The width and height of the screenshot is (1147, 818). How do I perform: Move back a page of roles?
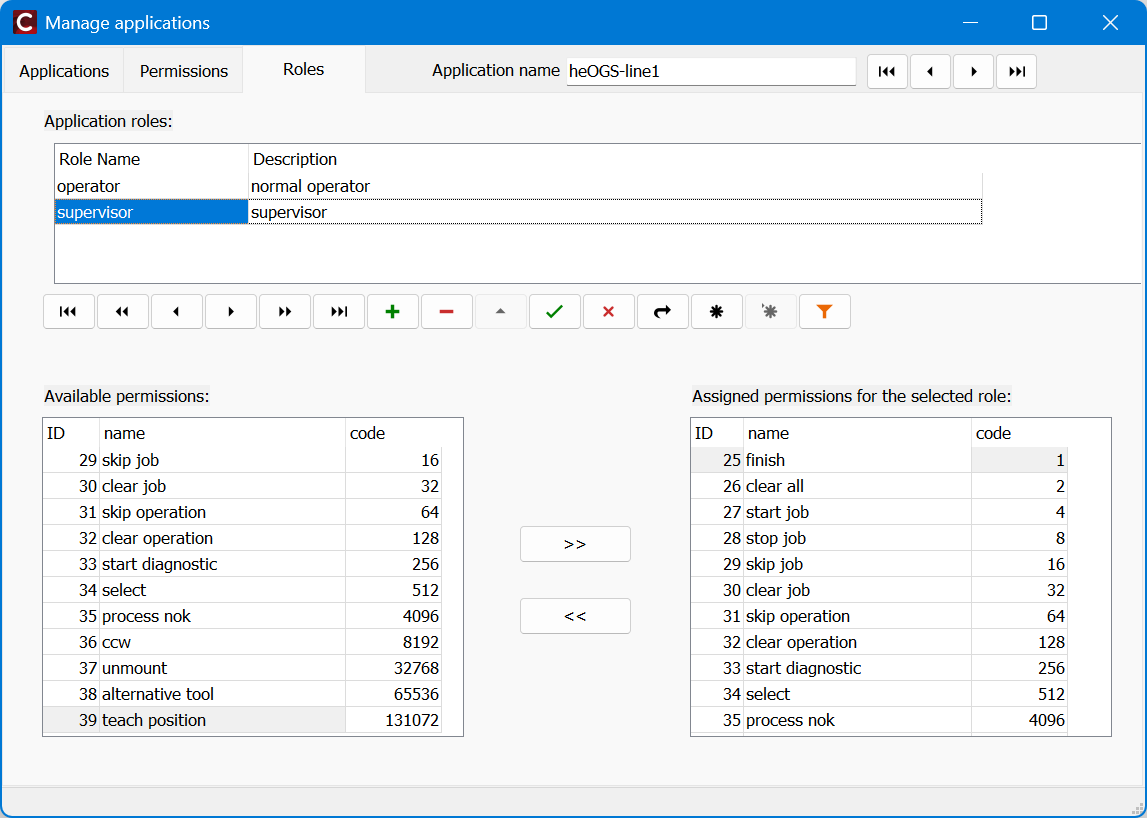[x=123, y=312]
